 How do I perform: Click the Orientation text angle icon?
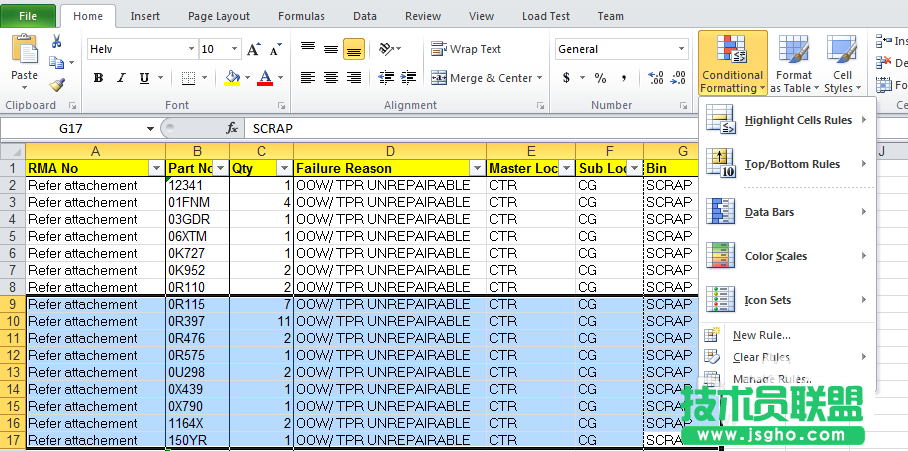387,48
